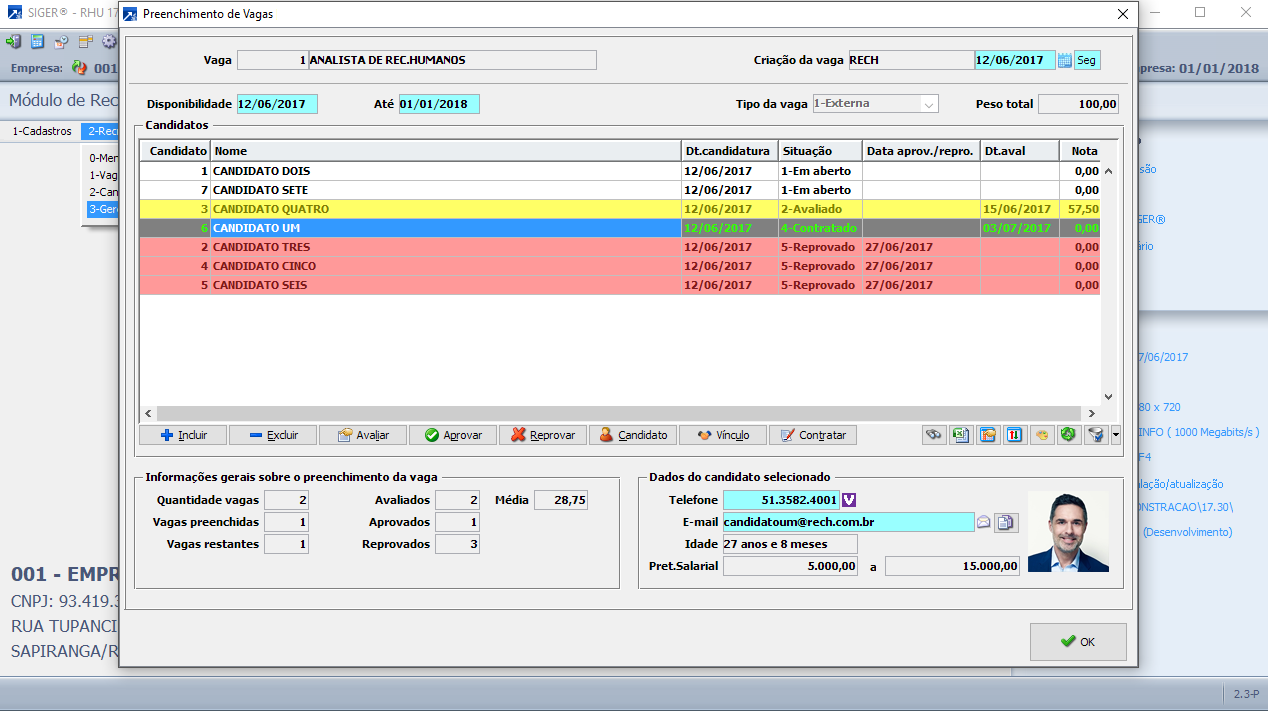
Task: Open dropdown arrow next to filter icon
Action: click(x=1115, y=435)
